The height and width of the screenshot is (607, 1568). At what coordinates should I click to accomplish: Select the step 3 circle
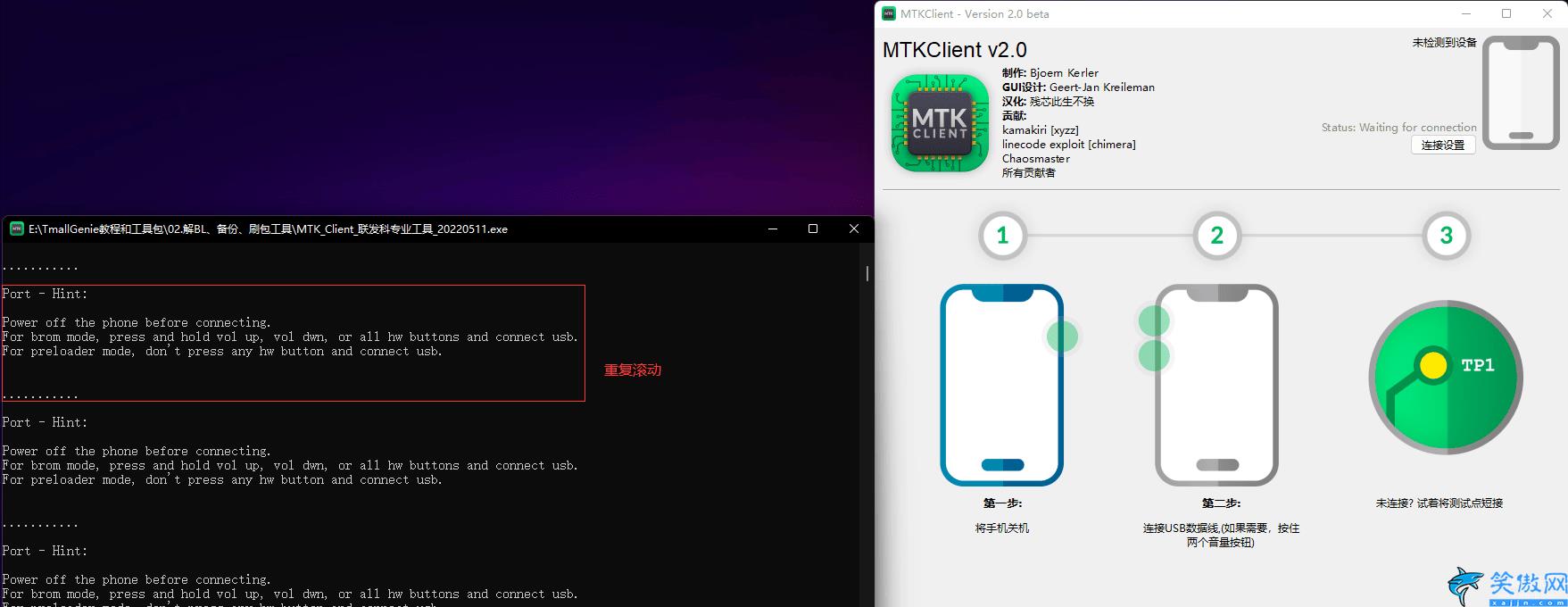click(x=1446, y=236)
